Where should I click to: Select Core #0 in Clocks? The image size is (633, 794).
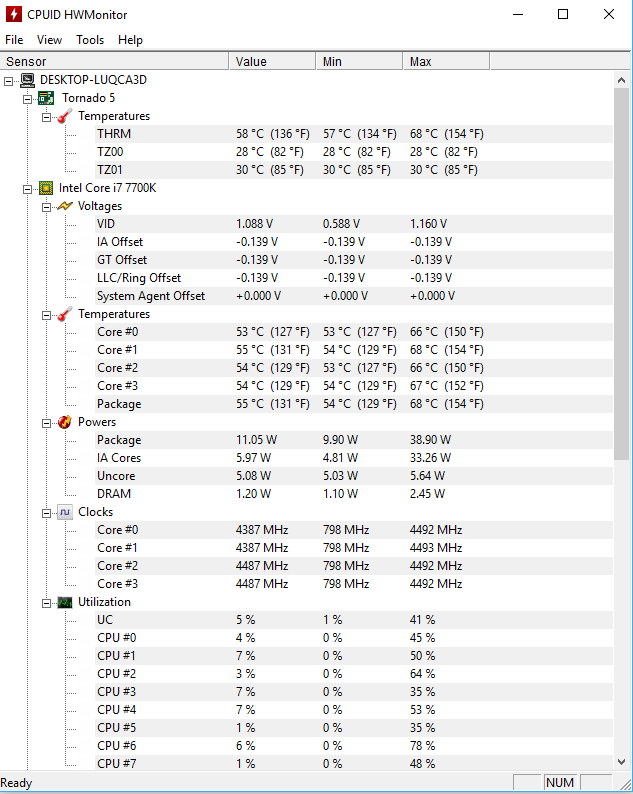pos(354,530)
